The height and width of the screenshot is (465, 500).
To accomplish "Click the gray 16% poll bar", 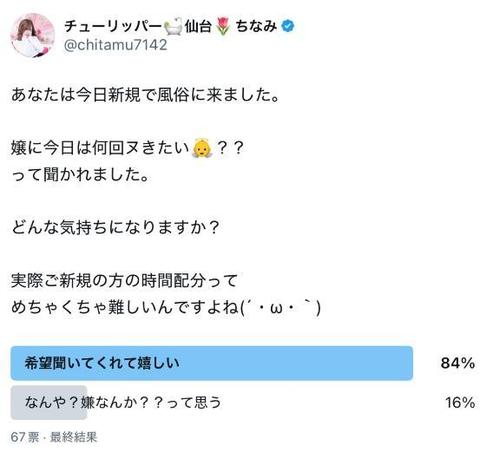I will point(49,402).
